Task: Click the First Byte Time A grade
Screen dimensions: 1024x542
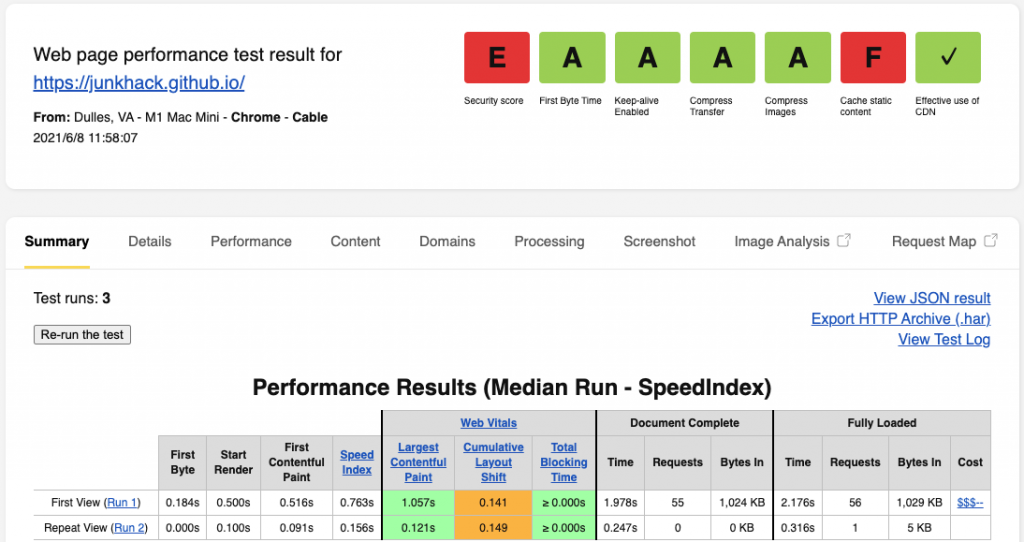Action: point(572,58)
